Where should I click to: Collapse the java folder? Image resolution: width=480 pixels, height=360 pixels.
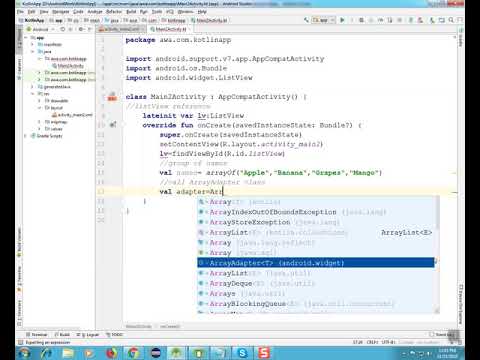point(32,52)
